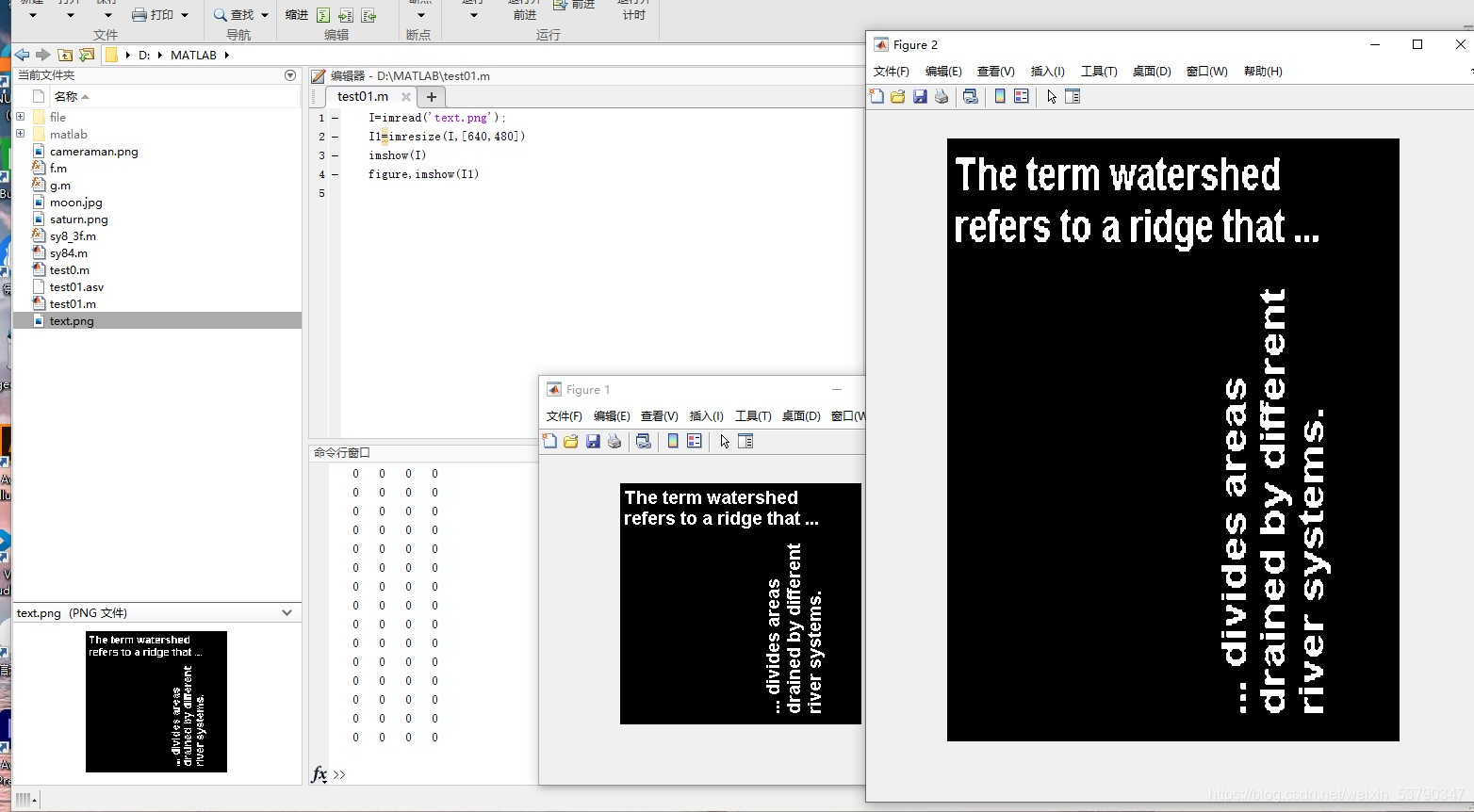Open 帮助(H) menu in Figure 2
Viewport: 1474px width, 812px height.
tap(1263, 72)
